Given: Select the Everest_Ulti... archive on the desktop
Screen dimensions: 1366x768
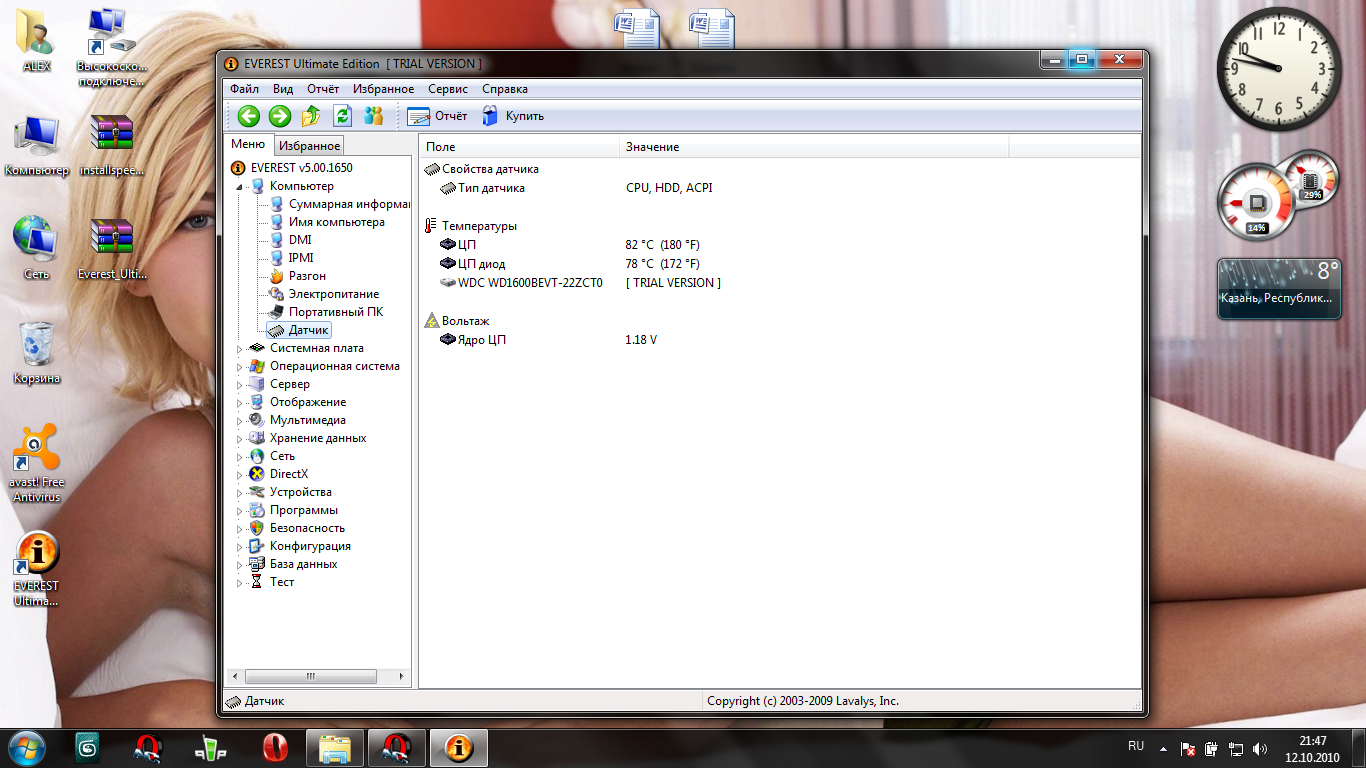Looking at the screenshot, I should point(111,248).
